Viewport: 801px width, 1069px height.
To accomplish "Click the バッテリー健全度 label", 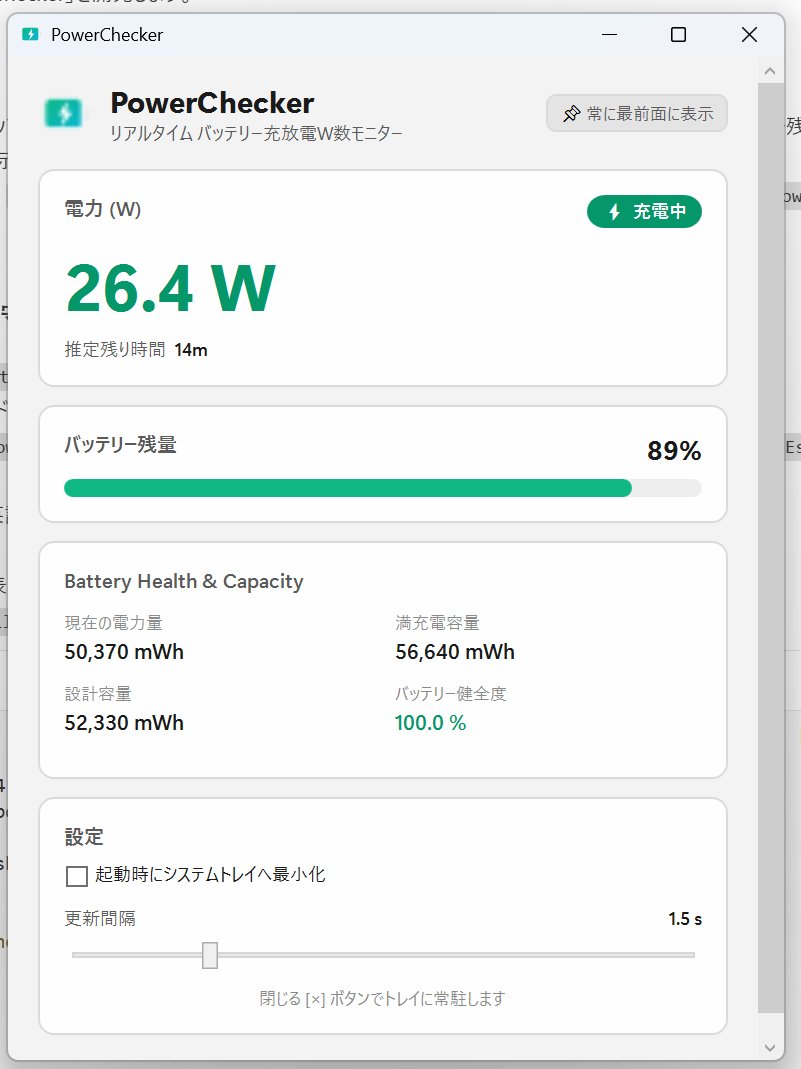I will coord(451,694).
